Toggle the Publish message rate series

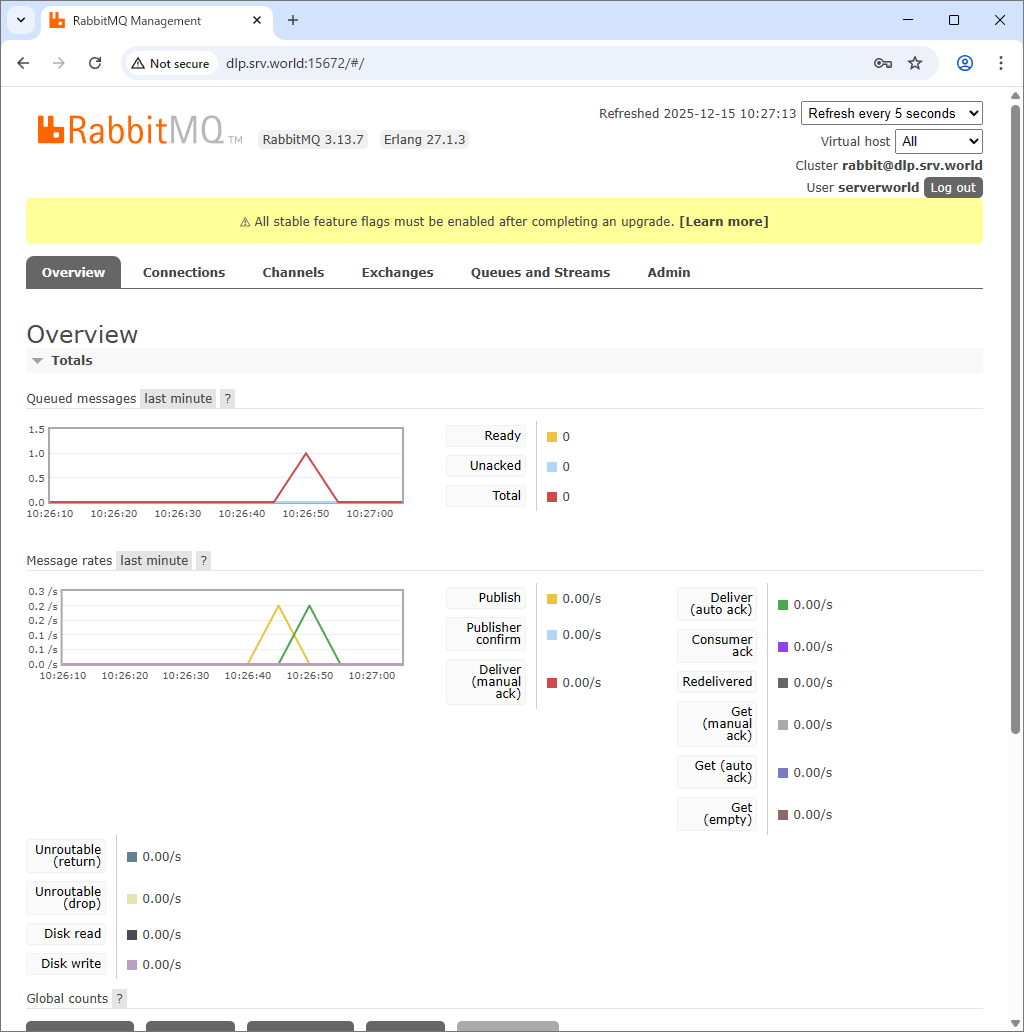(486, 597)
